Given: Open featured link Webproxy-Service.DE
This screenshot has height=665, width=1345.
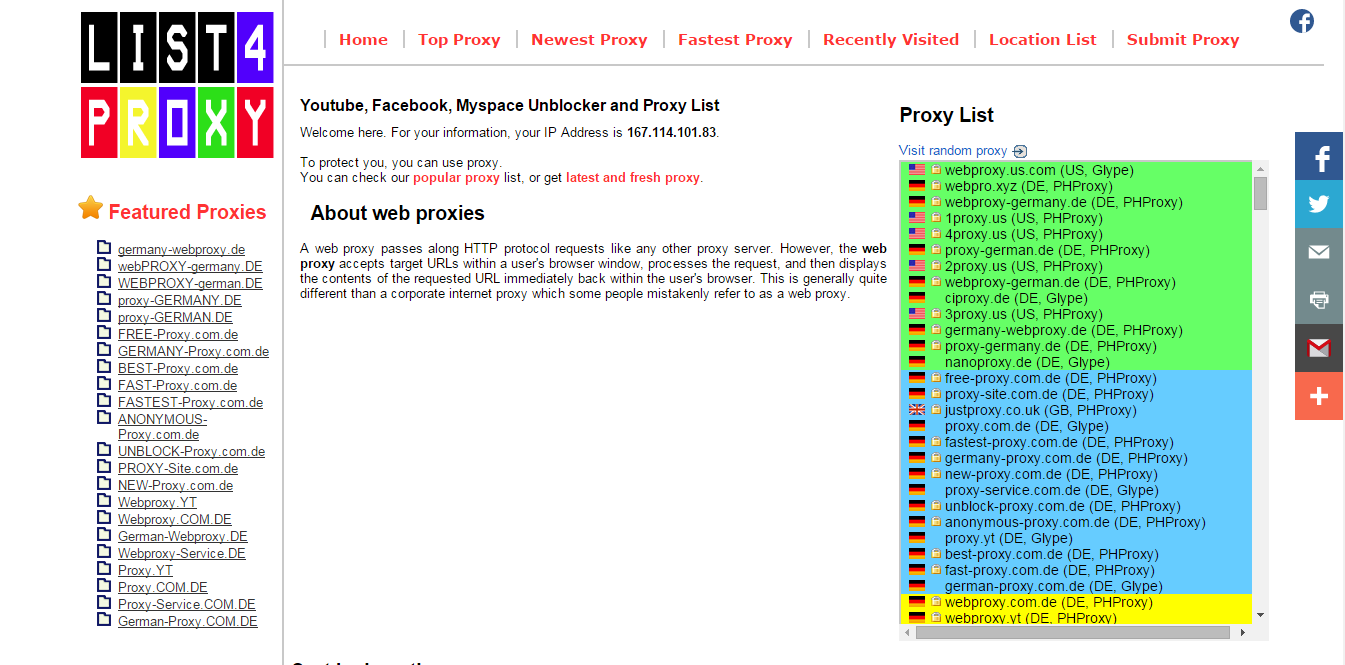Looking at the screenshot, I should 181,554.
